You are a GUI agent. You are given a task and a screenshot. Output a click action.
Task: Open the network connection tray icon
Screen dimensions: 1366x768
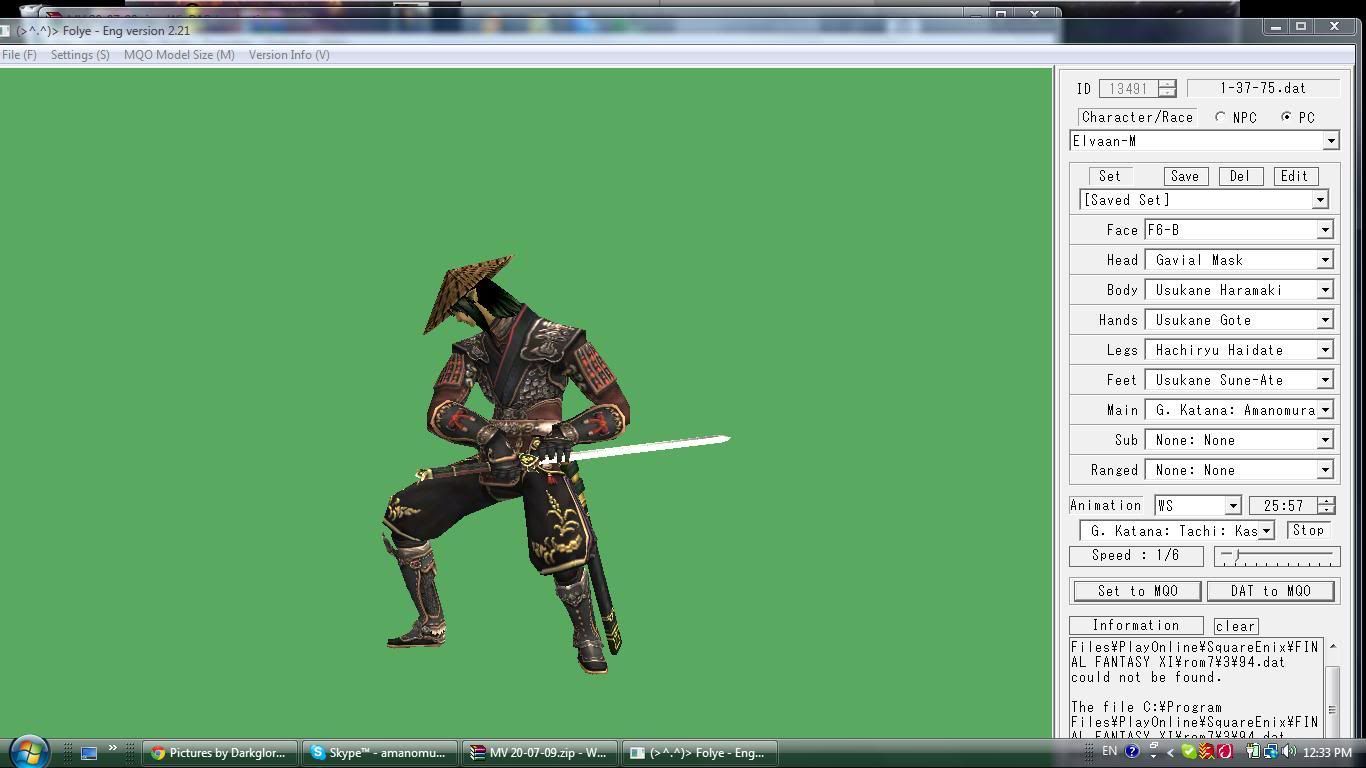point(1271,752)
